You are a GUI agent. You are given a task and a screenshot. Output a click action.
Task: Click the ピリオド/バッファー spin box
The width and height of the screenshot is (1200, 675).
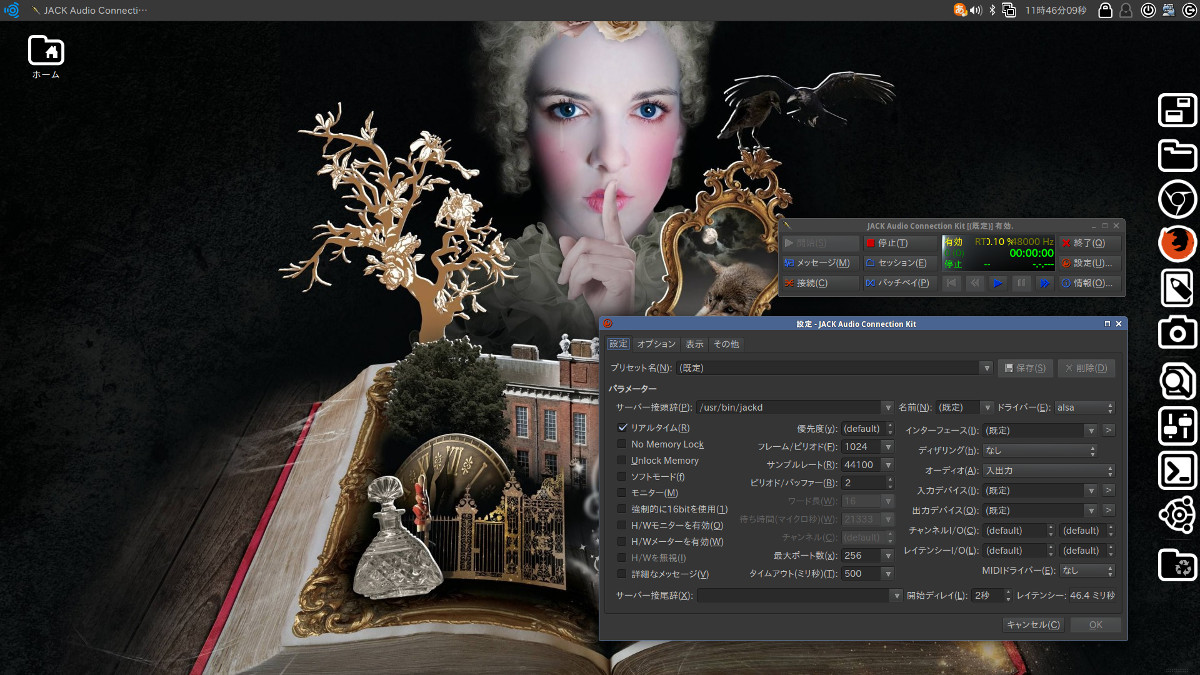click(868, 483)
